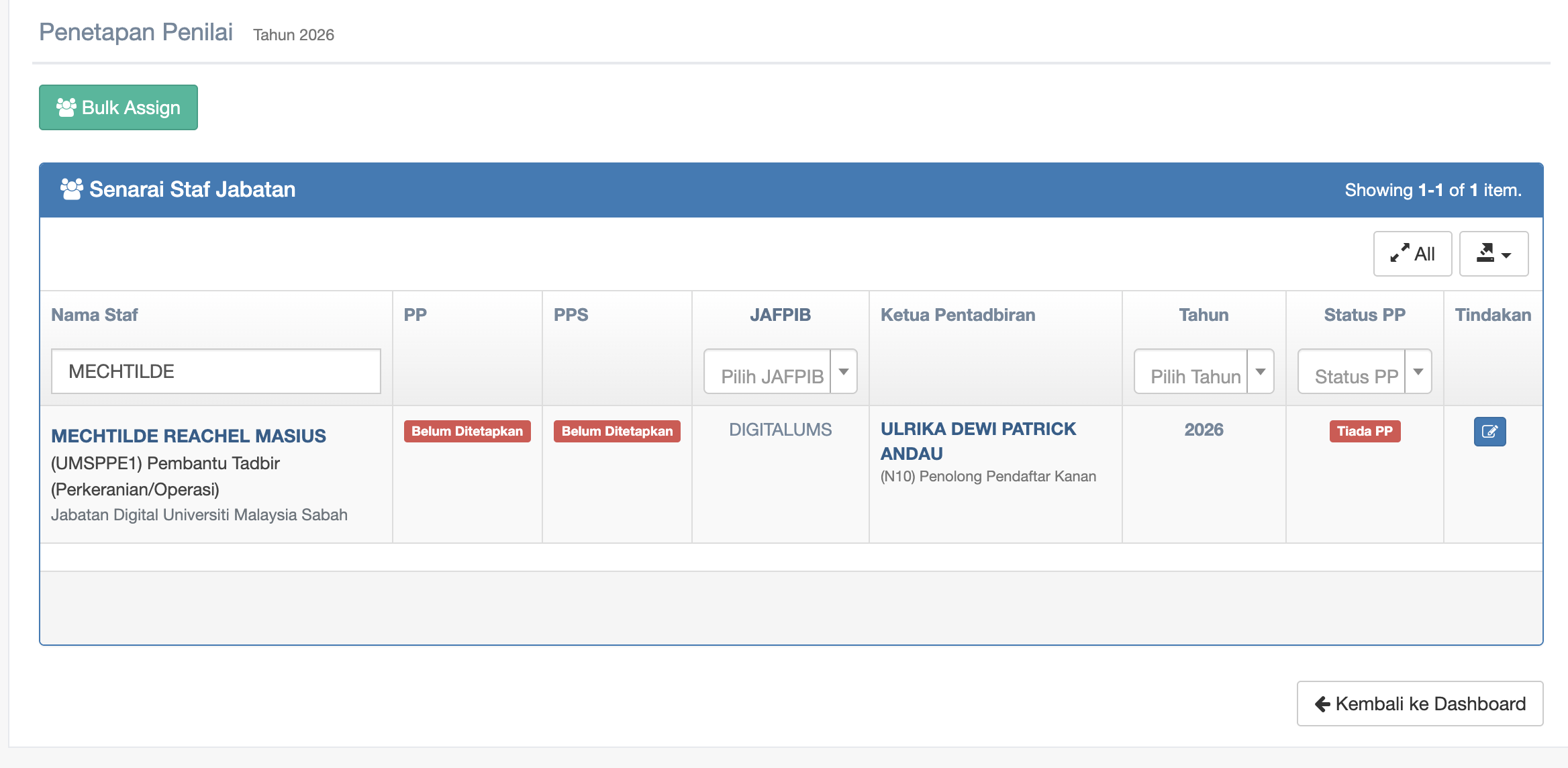Click the Bulk Assign button

[x=118, y=107]
